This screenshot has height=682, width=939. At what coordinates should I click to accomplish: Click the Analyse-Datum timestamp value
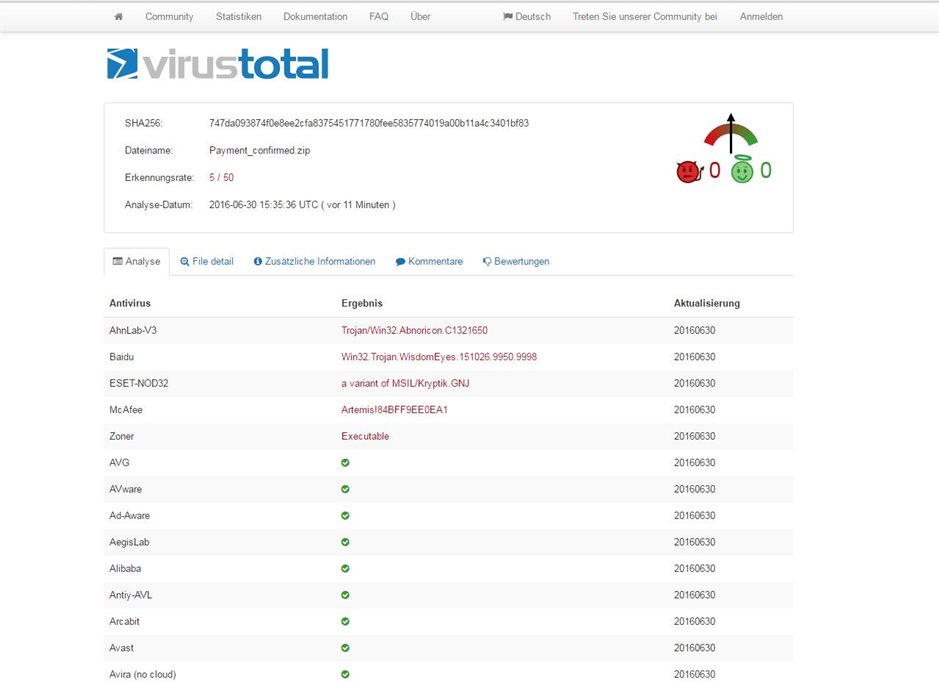(x=302, y=205)
